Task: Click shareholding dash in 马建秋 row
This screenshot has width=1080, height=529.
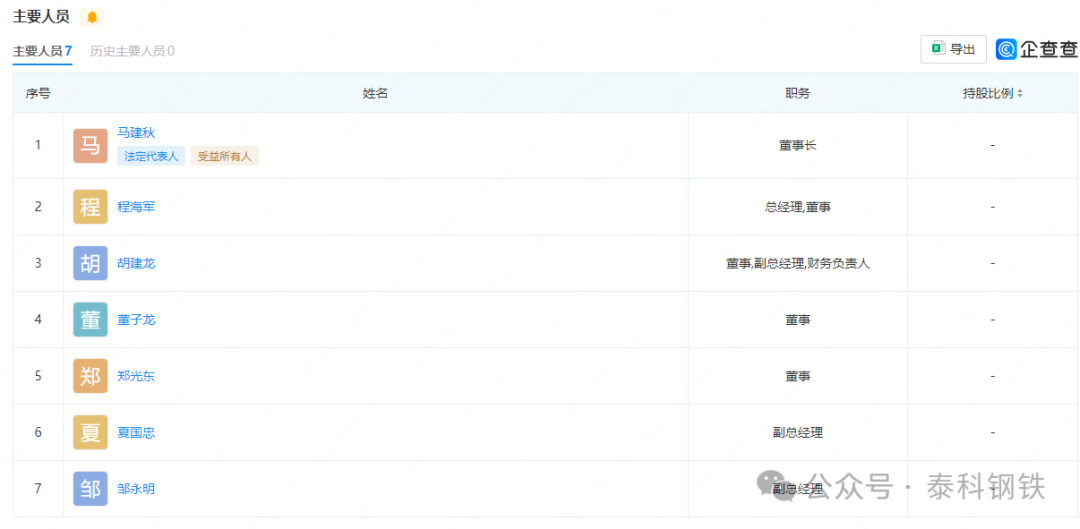Action: pyautogui.click(x=993, y=145)
